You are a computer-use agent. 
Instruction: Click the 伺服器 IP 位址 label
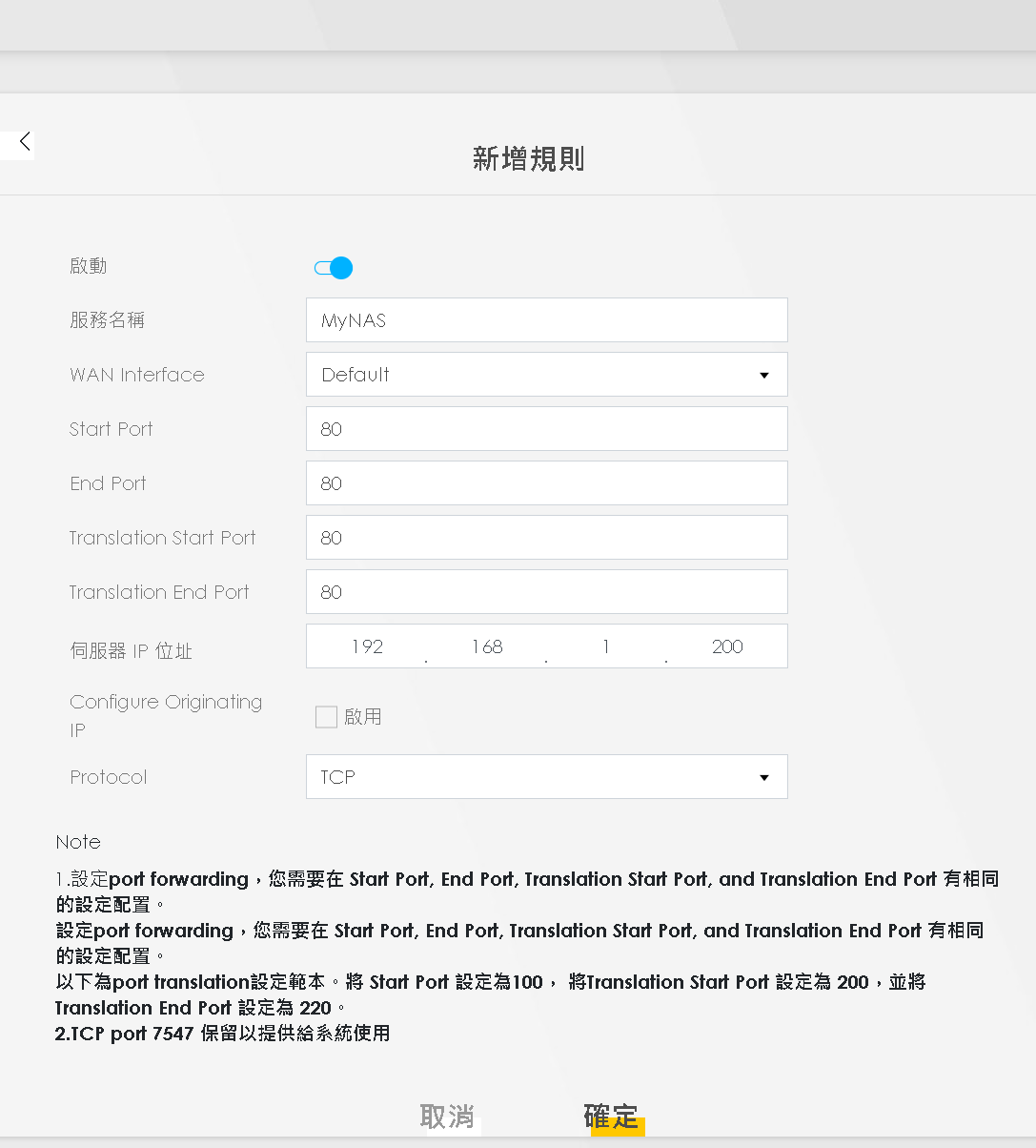(131, 651)
